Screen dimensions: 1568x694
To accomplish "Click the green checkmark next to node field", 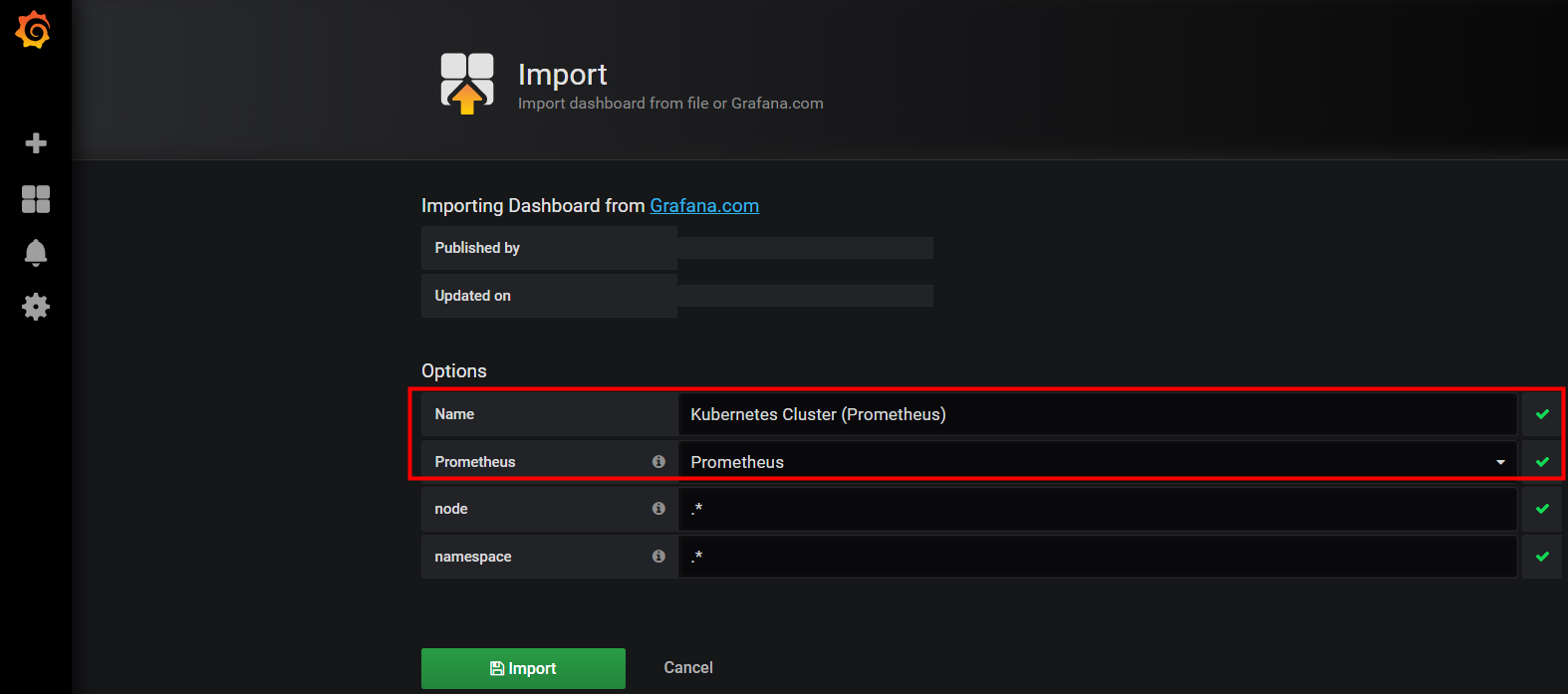I will click(x=1542, y=509).
